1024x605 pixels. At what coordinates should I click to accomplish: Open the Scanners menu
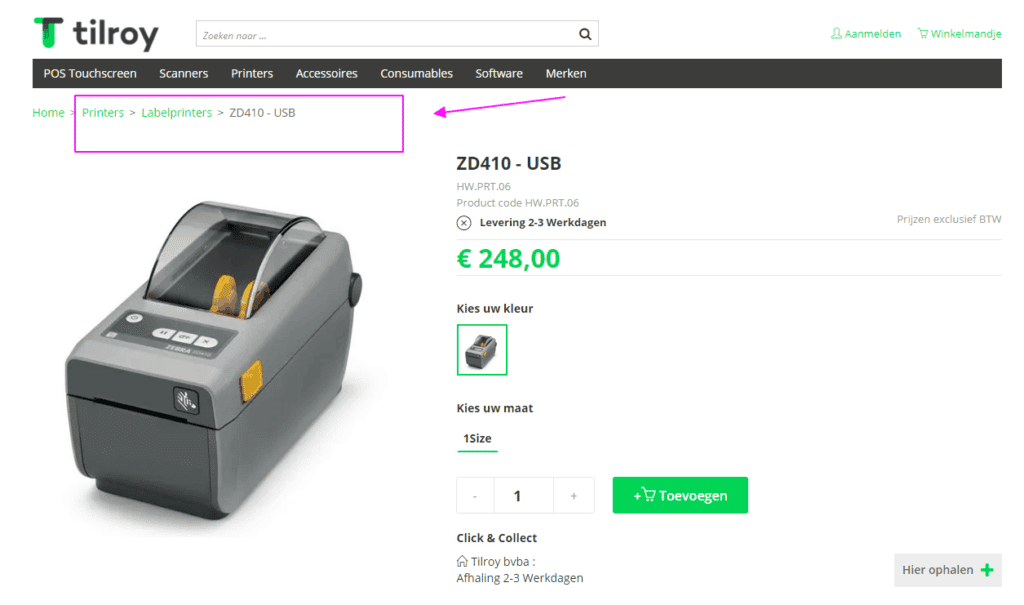(x=184, y=74)
